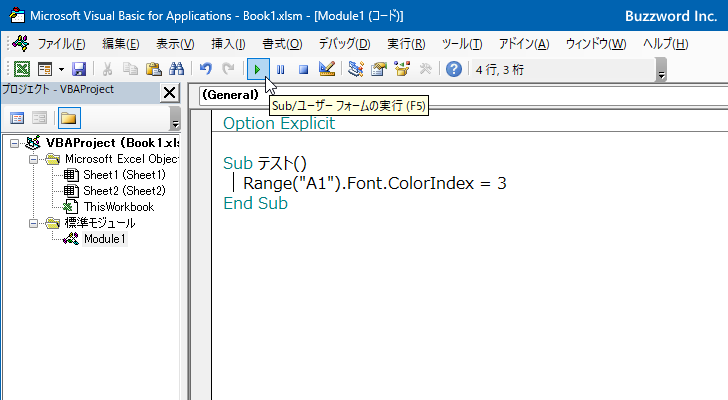Screen dimensions: 728x400
Task: Click the Toolbox wrench icon
Action: click(425, 70)
